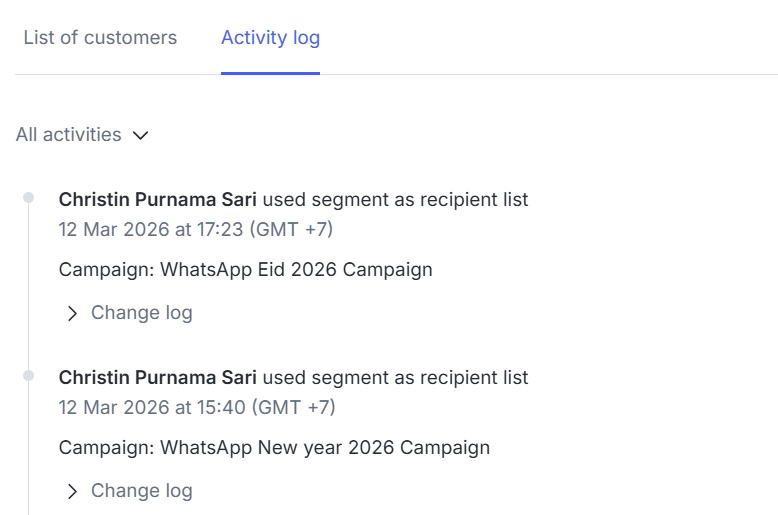Click Change log label for 15:40 entry
This screenshot has width=778, height=515.
click(141, 491)
